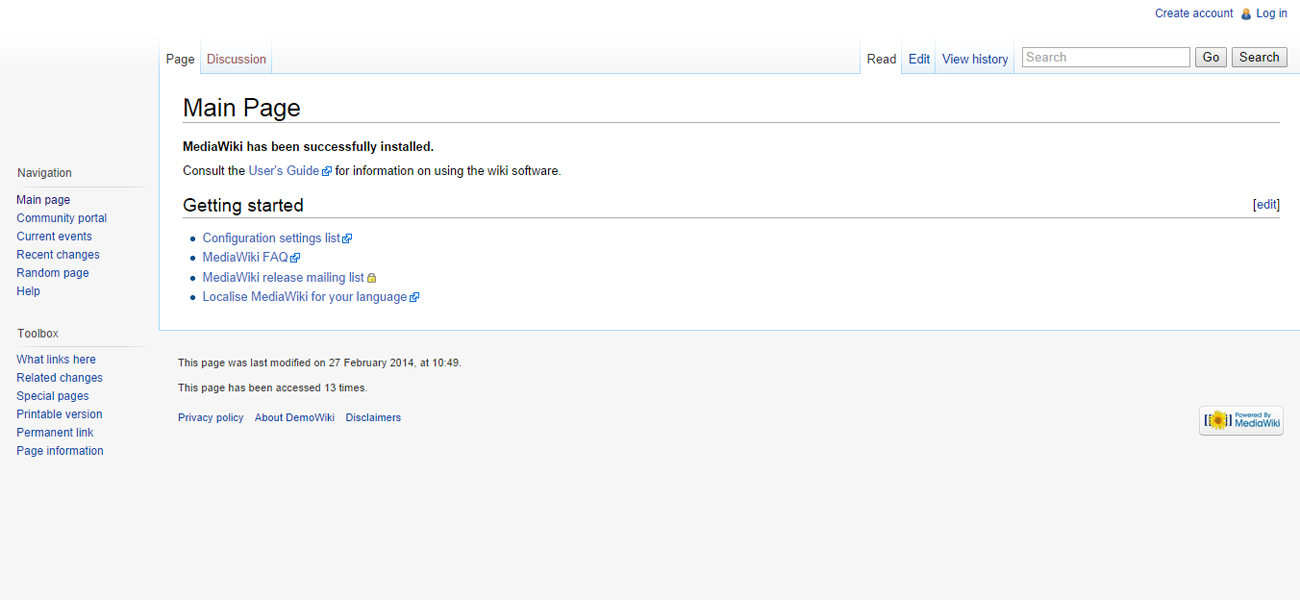Edit the Getting started section
The image size is (1300, 600).
coord(1266,204)
